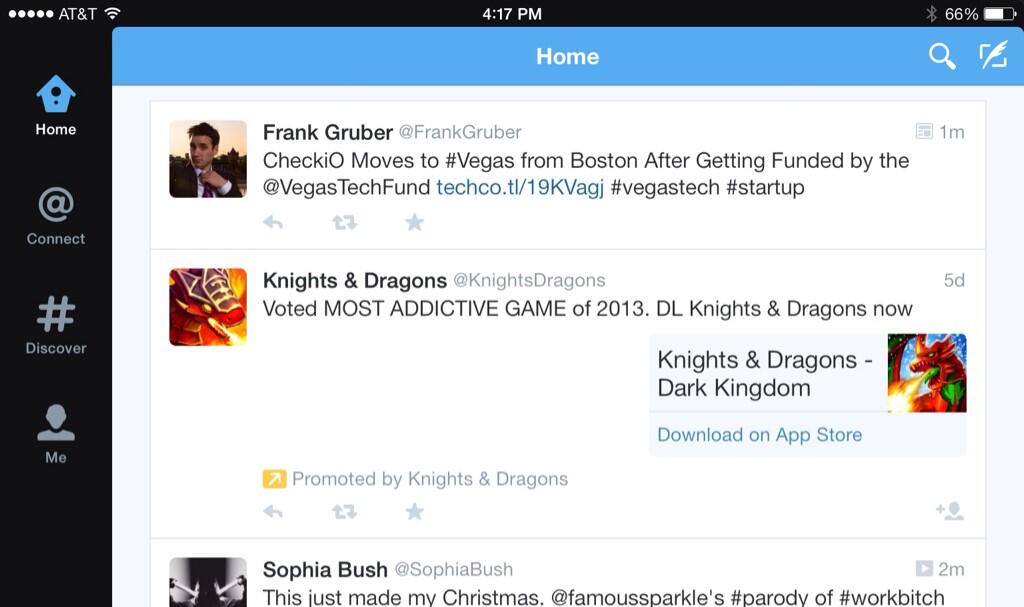Retweet Frank Gruber's tweet
Viewport: 1024px width, 607px height.
pyautogui.click(x=344, y=222)
